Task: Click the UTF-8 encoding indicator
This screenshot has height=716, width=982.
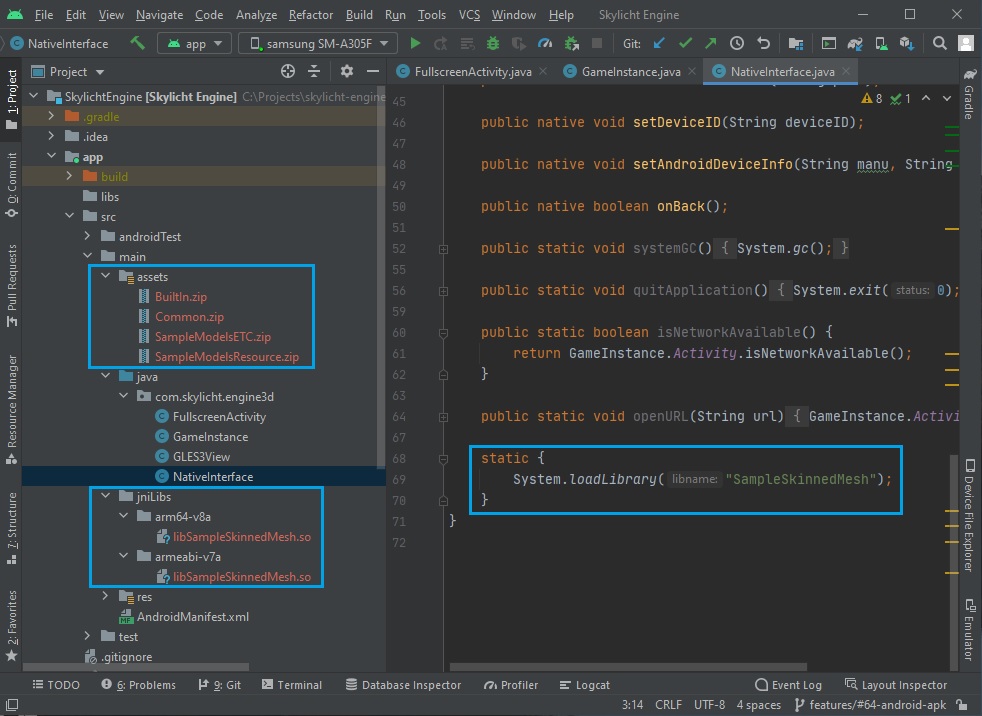Action: click(x=709, y=705)
